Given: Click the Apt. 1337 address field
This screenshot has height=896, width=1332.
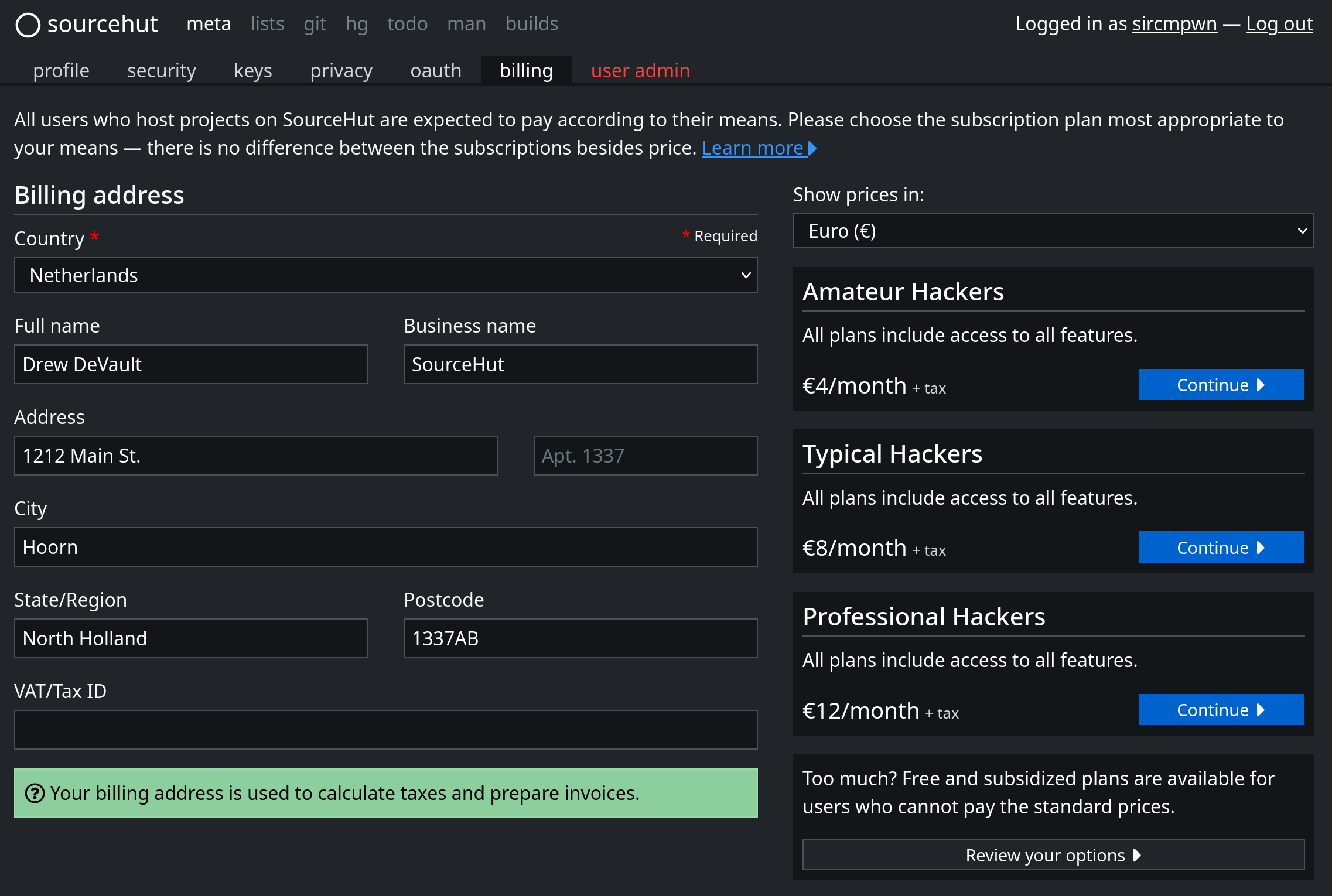Looking at the screenshot, I should click(x=645, y=456).
